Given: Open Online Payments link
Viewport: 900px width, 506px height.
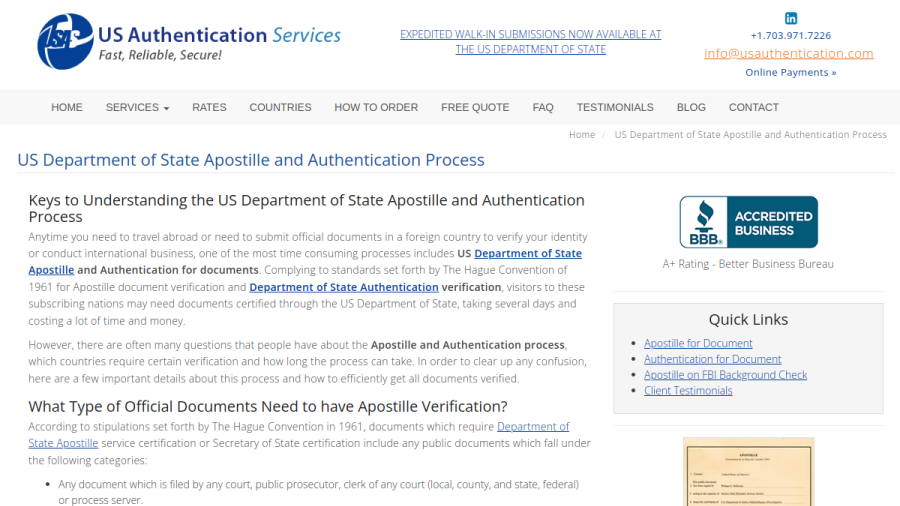Looking at the screenshot, I should (790, 72).
